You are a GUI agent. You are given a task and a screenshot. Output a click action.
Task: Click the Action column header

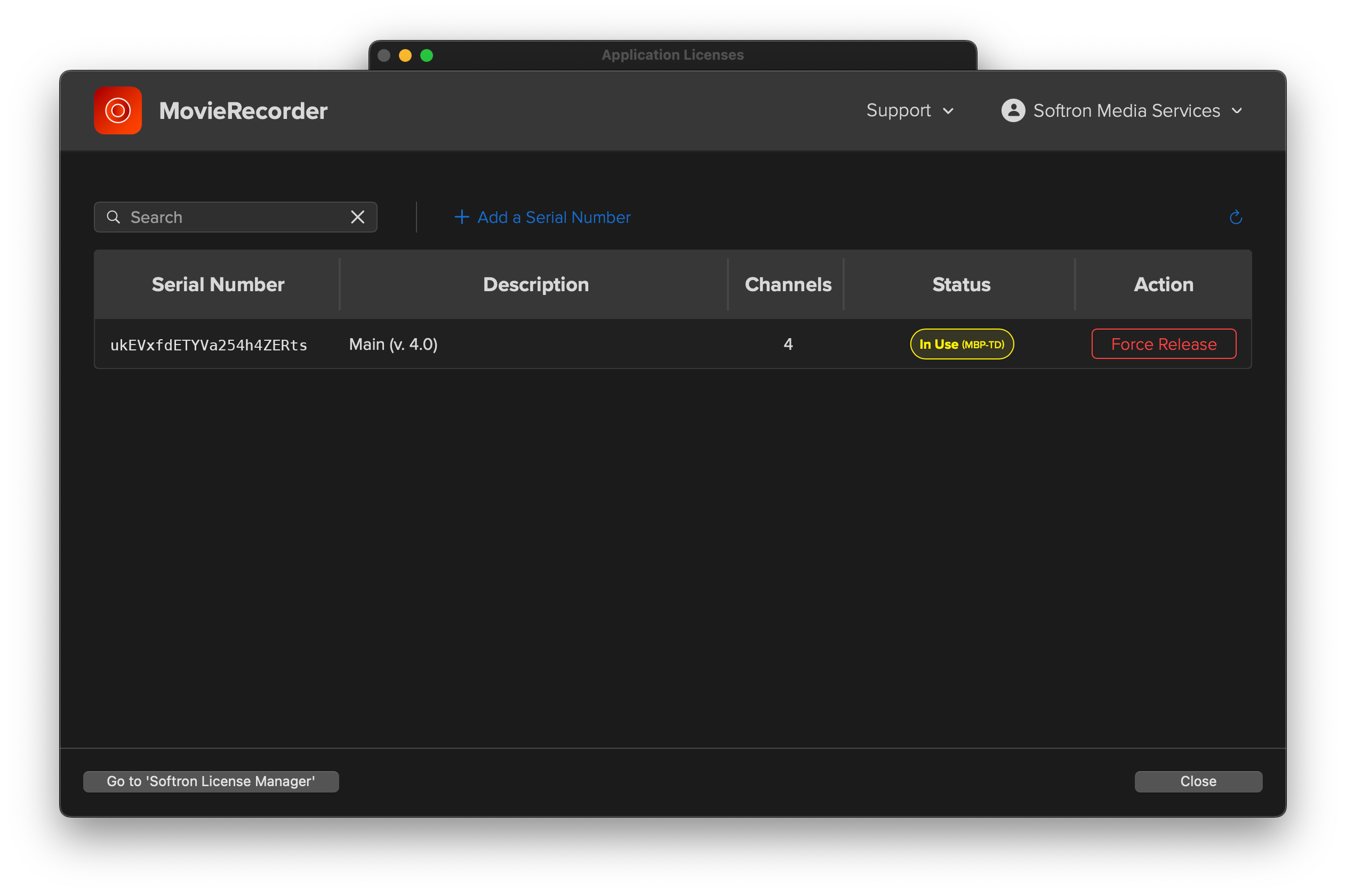coord(1163,285)
